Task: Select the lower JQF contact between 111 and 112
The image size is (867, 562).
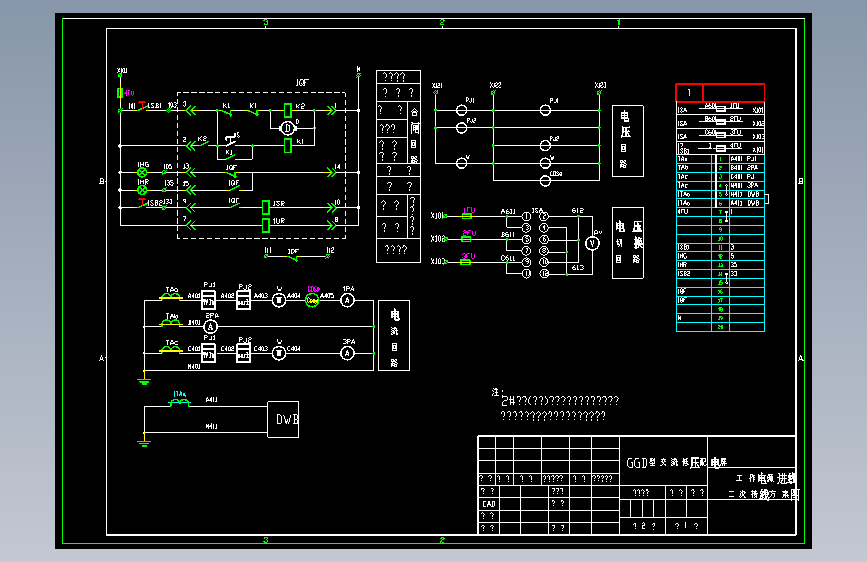Action: point(293,256)
